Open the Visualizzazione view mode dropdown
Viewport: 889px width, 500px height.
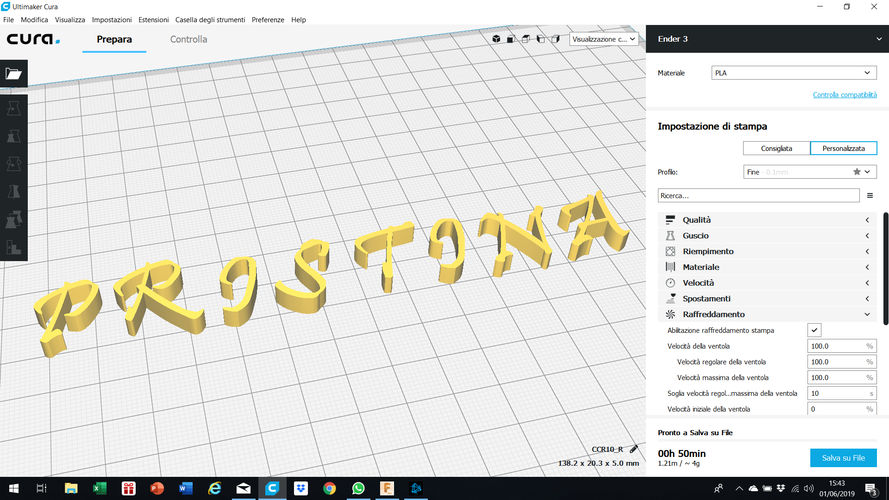(x=603, y=39)
